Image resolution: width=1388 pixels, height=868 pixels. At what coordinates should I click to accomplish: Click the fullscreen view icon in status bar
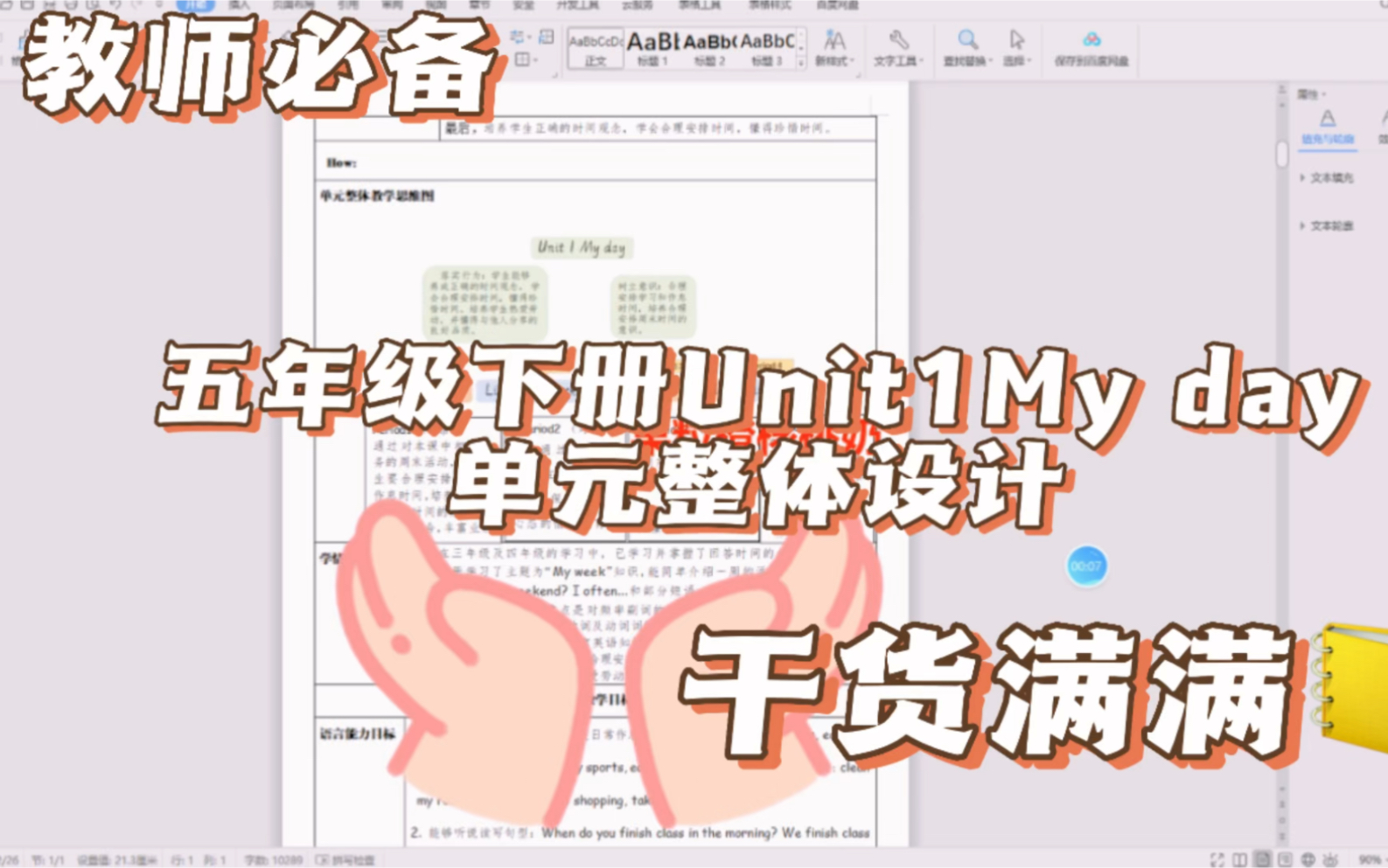coord(1217,860)
